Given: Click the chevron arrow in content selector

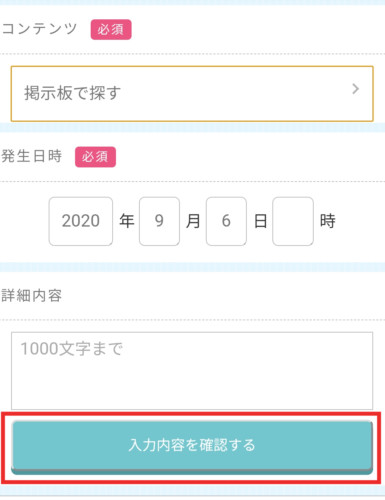Looking at the screenshot, I should [355, 89].
